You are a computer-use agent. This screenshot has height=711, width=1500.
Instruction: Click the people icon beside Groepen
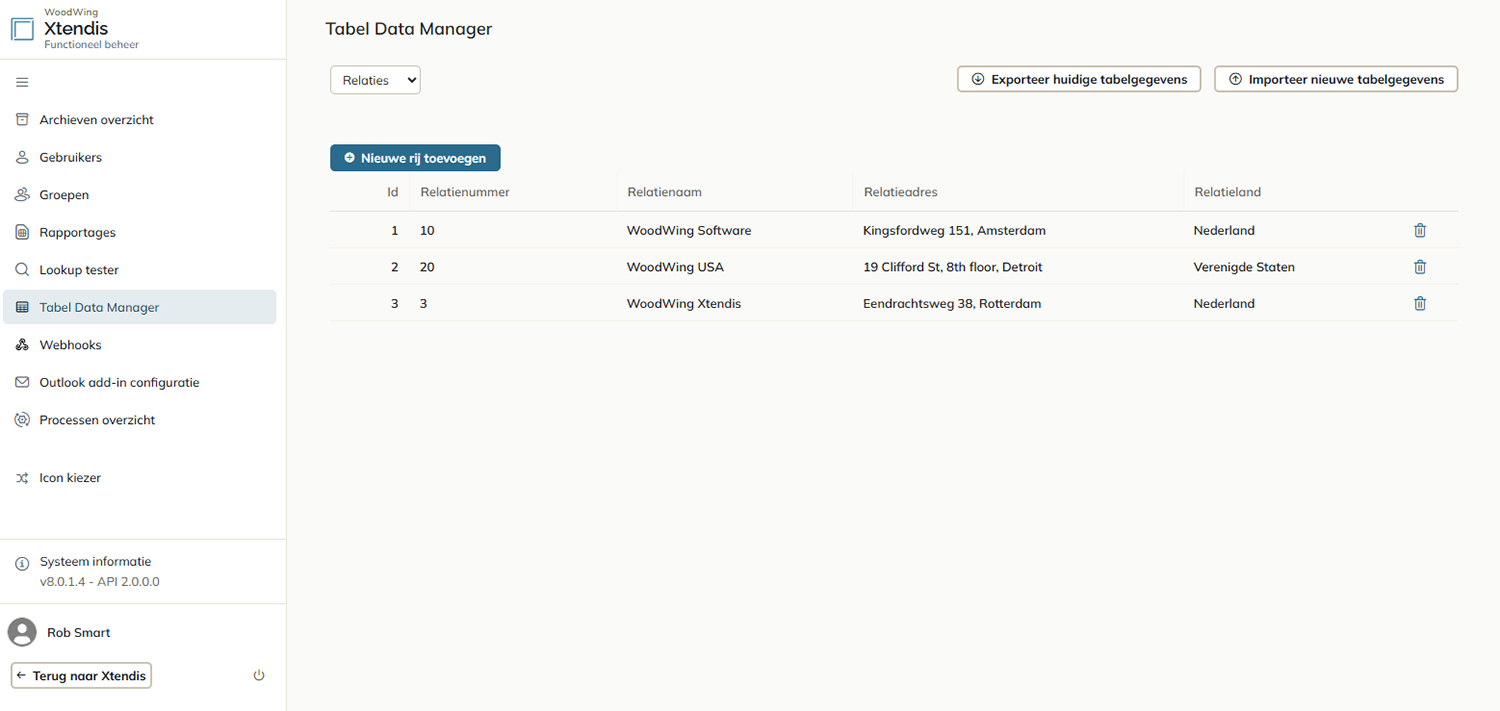pyautogui.click(x=22, y=194)
